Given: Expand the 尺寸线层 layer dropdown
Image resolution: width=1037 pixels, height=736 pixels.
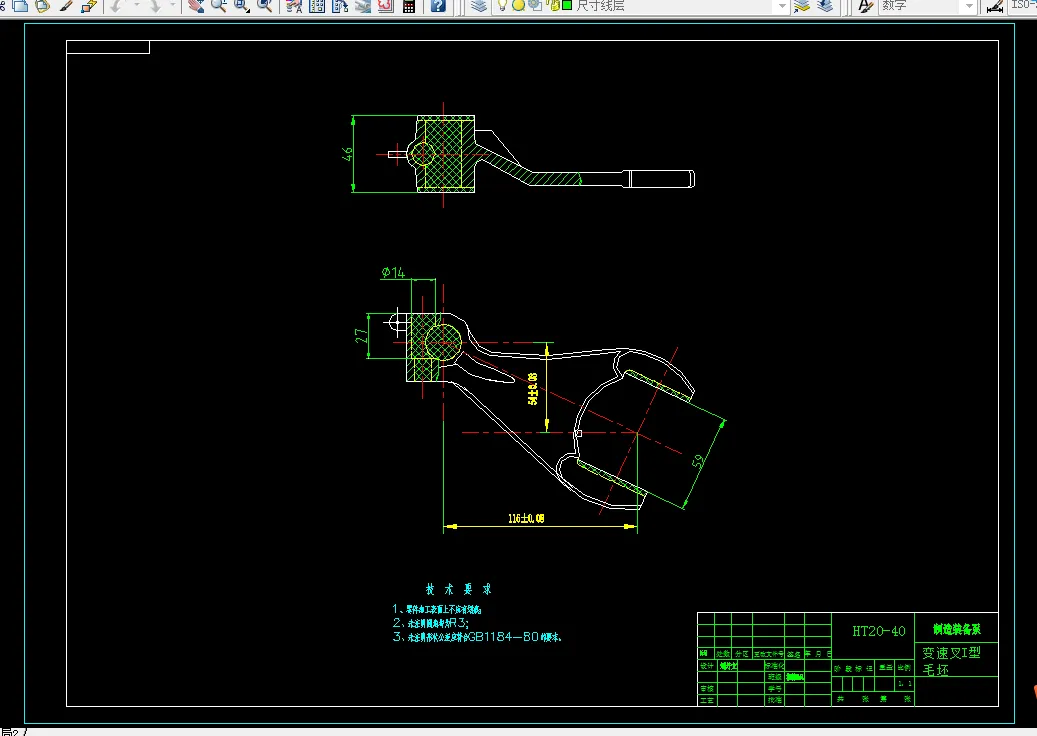Looking at the screenshot, I should point(782,6).
